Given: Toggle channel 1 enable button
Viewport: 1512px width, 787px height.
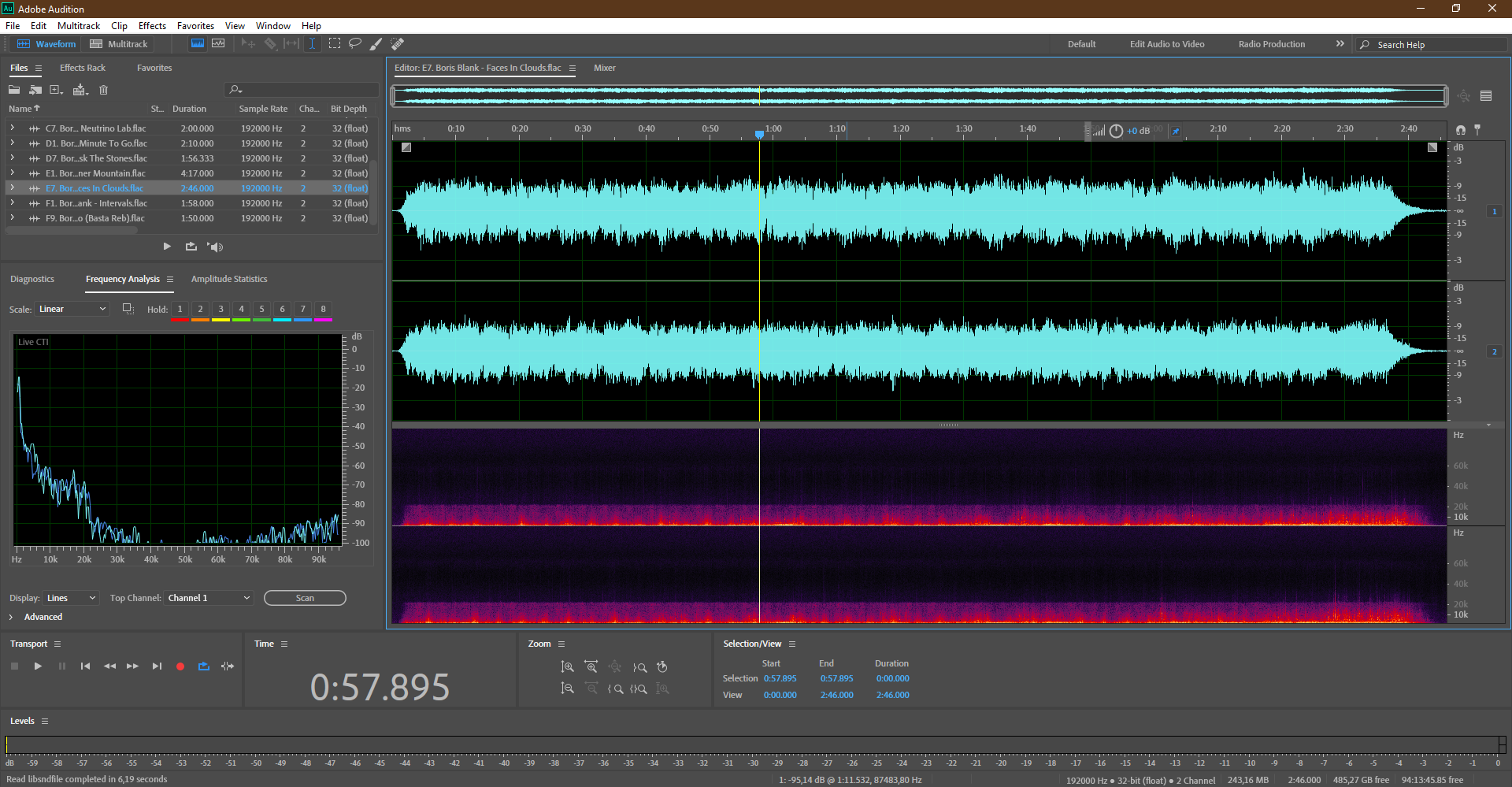Looking at the screenshot, I should (1495, 211).
